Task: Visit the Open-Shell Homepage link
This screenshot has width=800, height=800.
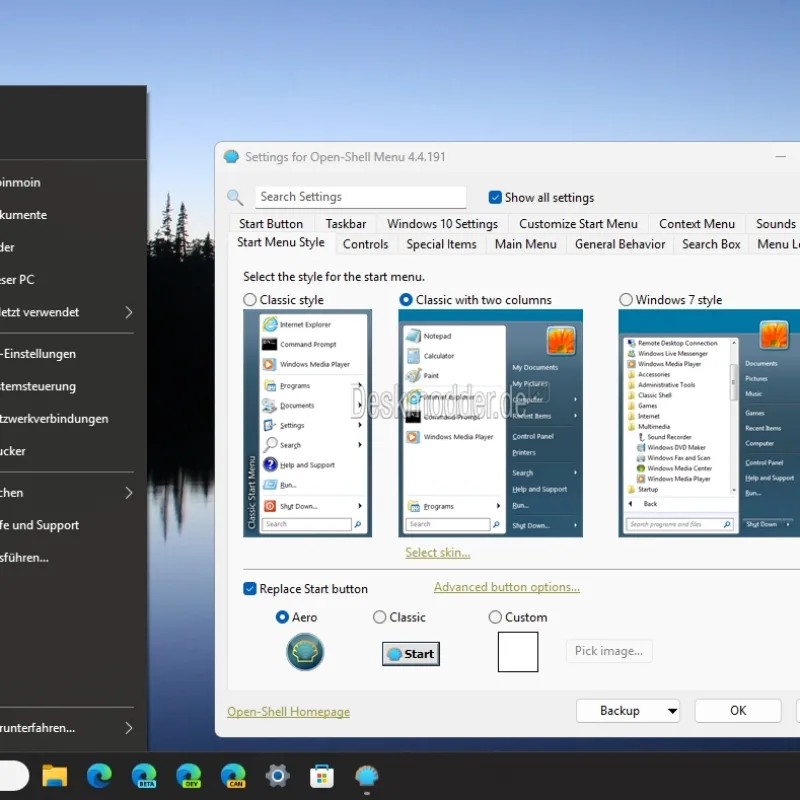Action: [288, 712]
